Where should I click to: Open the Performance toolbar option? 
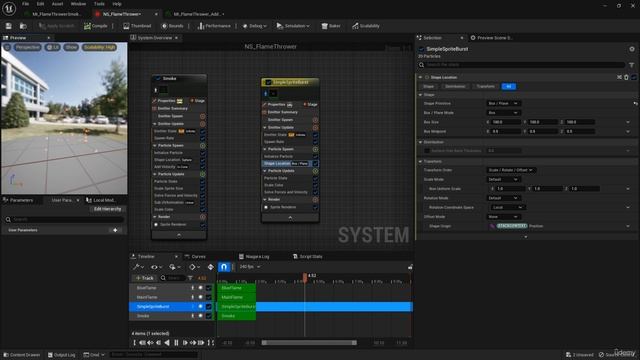214,26
